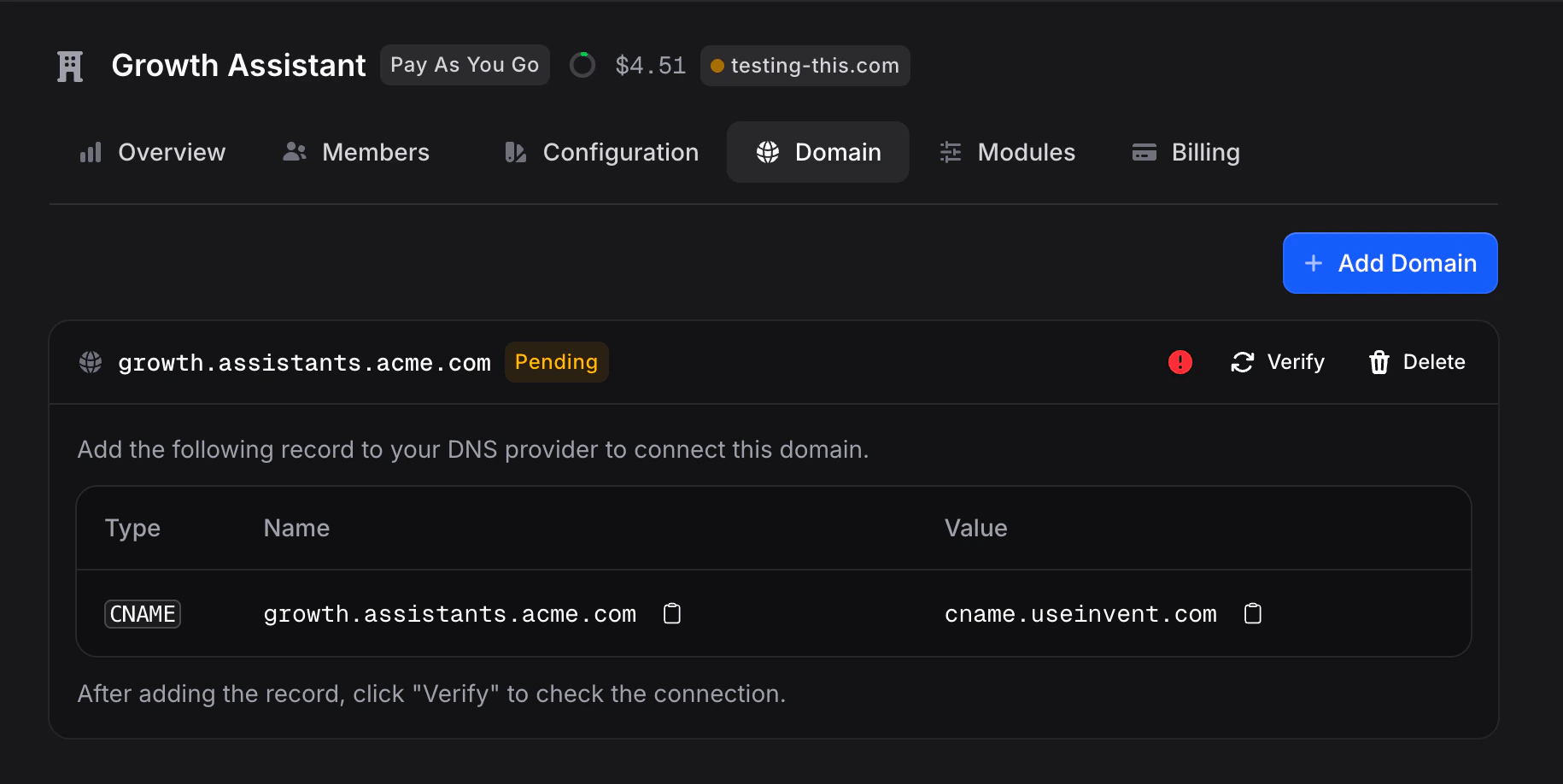Image resolution: width=1563 pixels, height=784 pixels.
Task: Click the $4.51 balance amount
Action: [650, 66]
